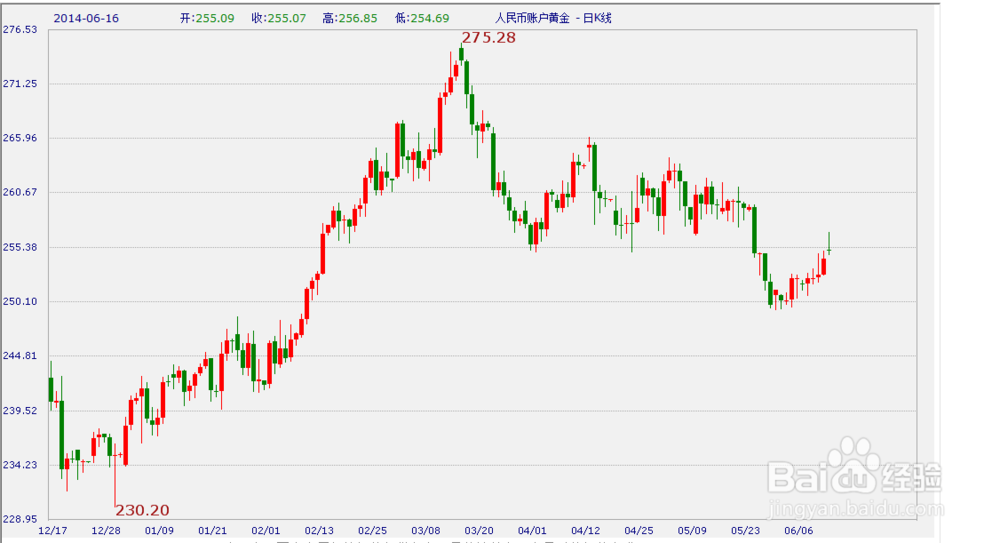This screenshot has height=543, width=1000.
Task: Click the x-axis date 03/08
Action: (x=425, y=531)
